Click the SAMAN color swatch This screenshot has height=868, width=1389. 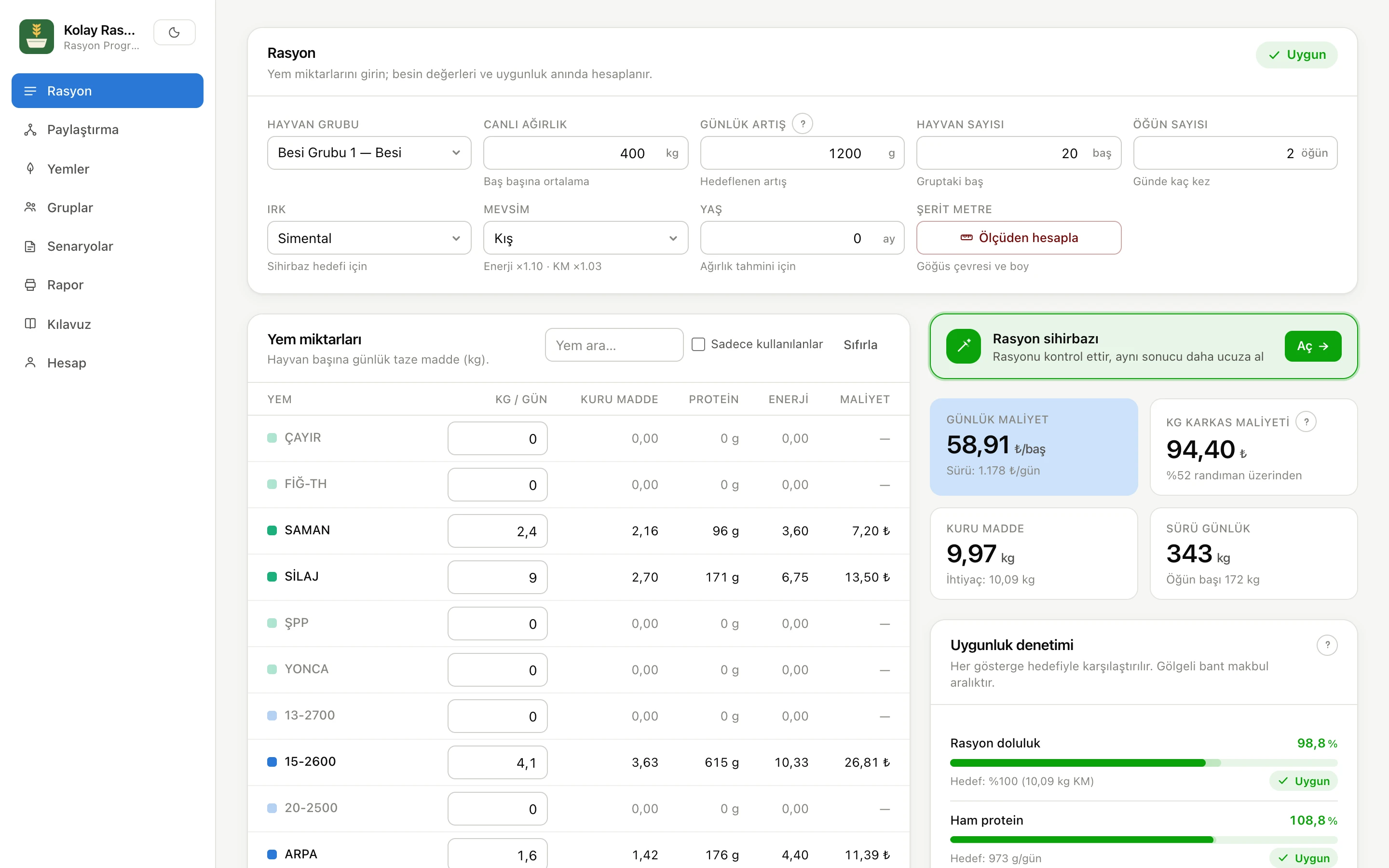pyautogui.click(x=272, y=530)
